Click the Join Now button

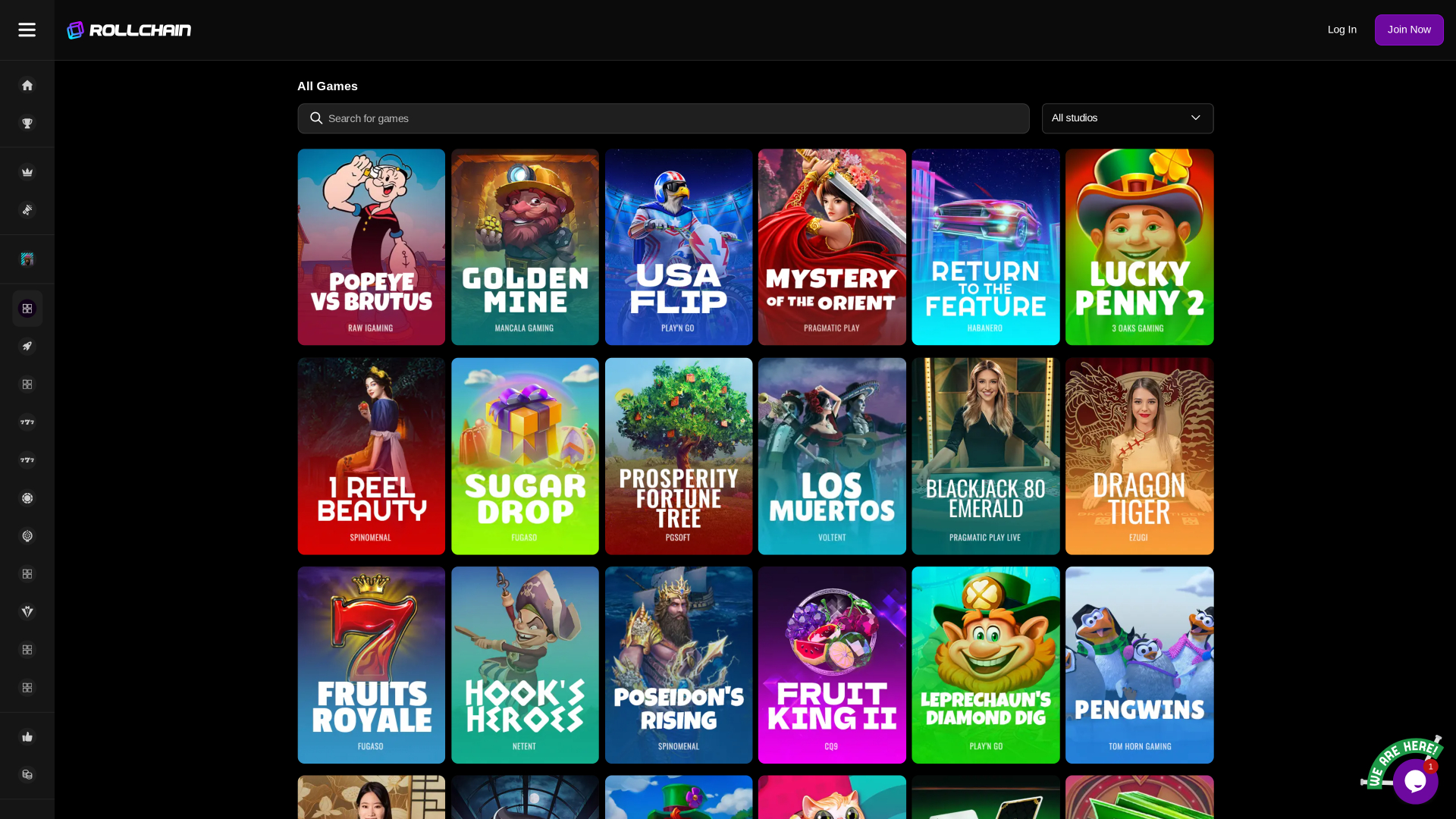point(1409,30)
